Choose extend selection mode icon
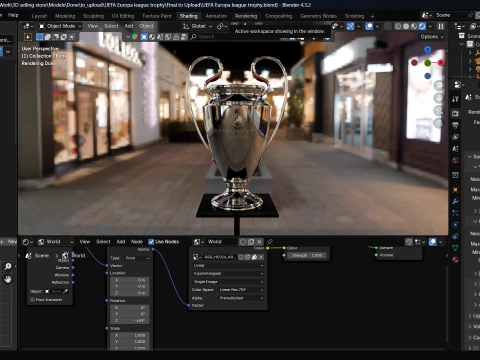480x360 pixels. [x=48, y=37]
